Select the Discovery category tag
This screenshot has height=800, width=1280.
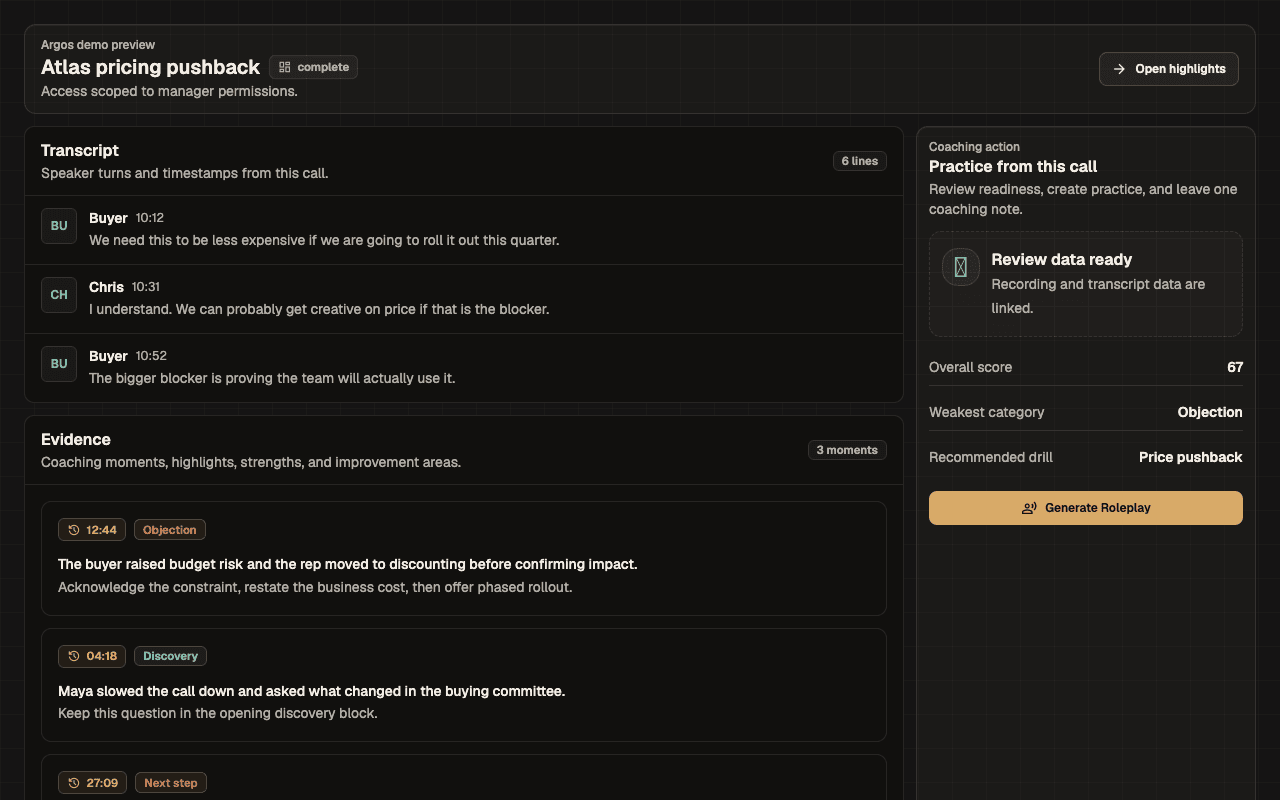click(x=170, y=656)
